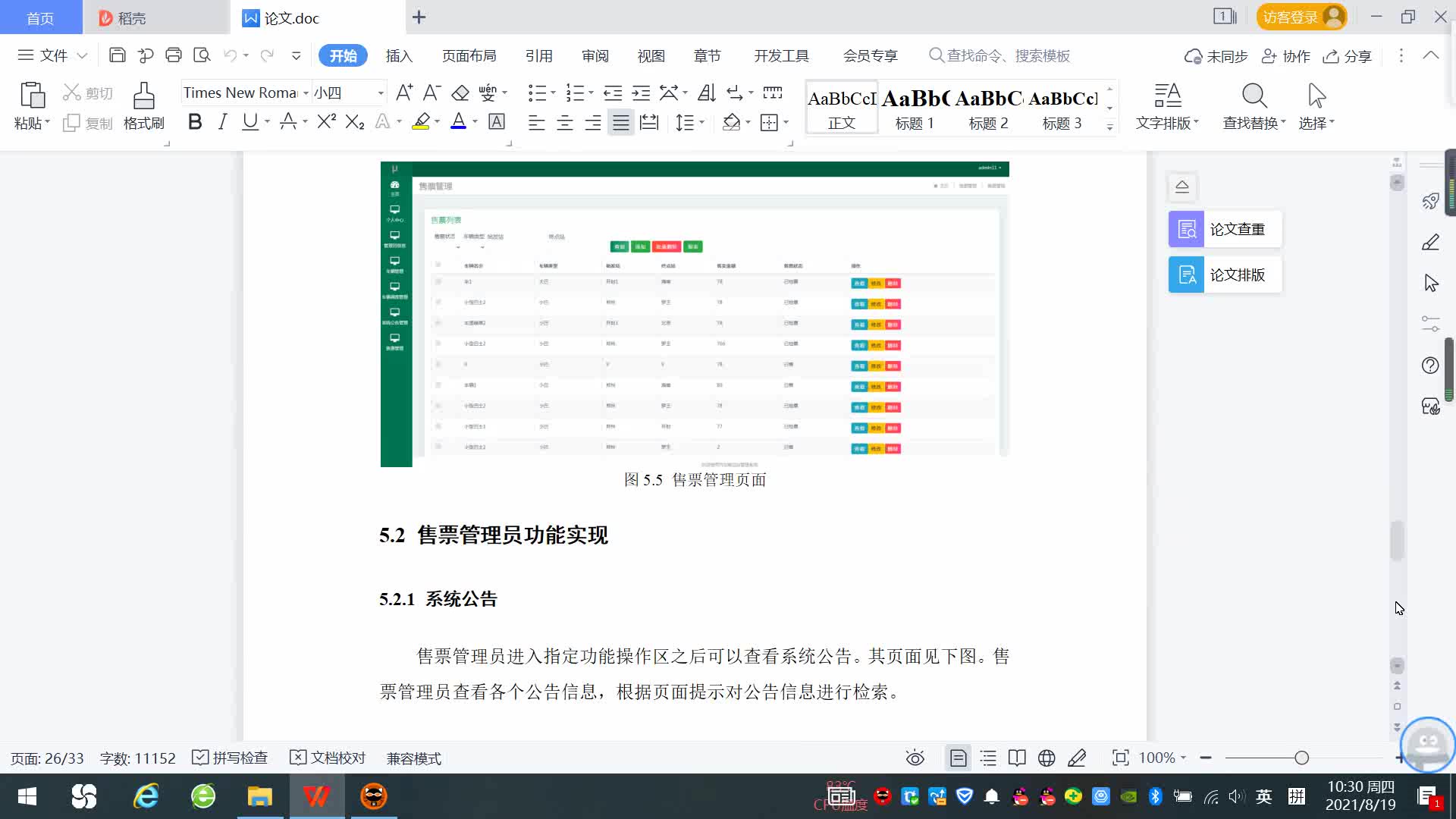This screenshot has height=819, width=1456.
Task: Click the 论文排版 button
Action: (1225, 275)
